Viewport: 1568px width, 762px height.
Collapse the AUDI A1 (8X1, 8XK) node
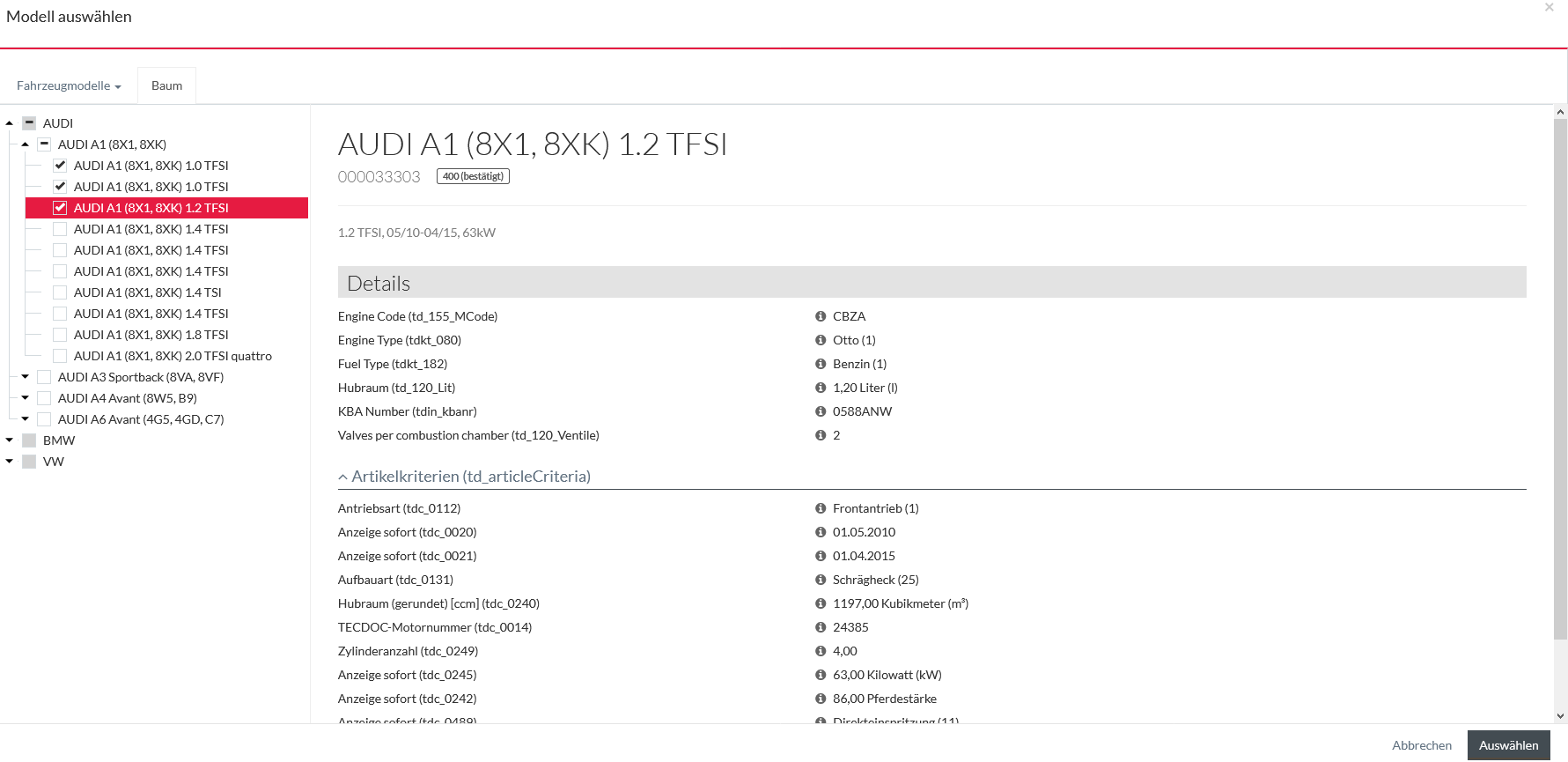tap(26, 144)
